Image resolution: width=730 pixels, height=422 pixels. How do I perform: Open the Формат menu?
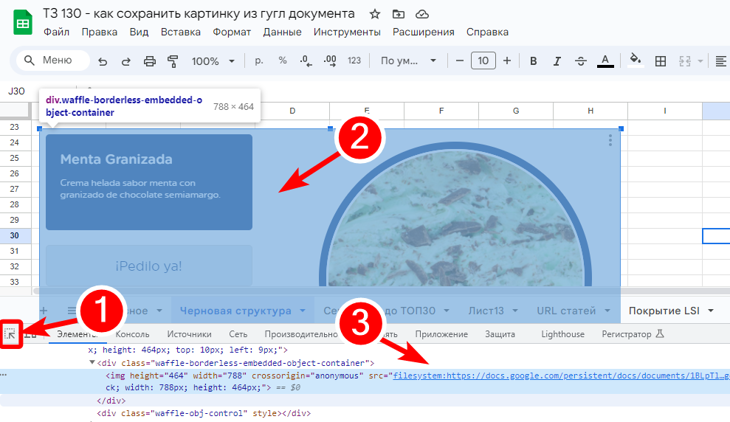click(231, 32)
